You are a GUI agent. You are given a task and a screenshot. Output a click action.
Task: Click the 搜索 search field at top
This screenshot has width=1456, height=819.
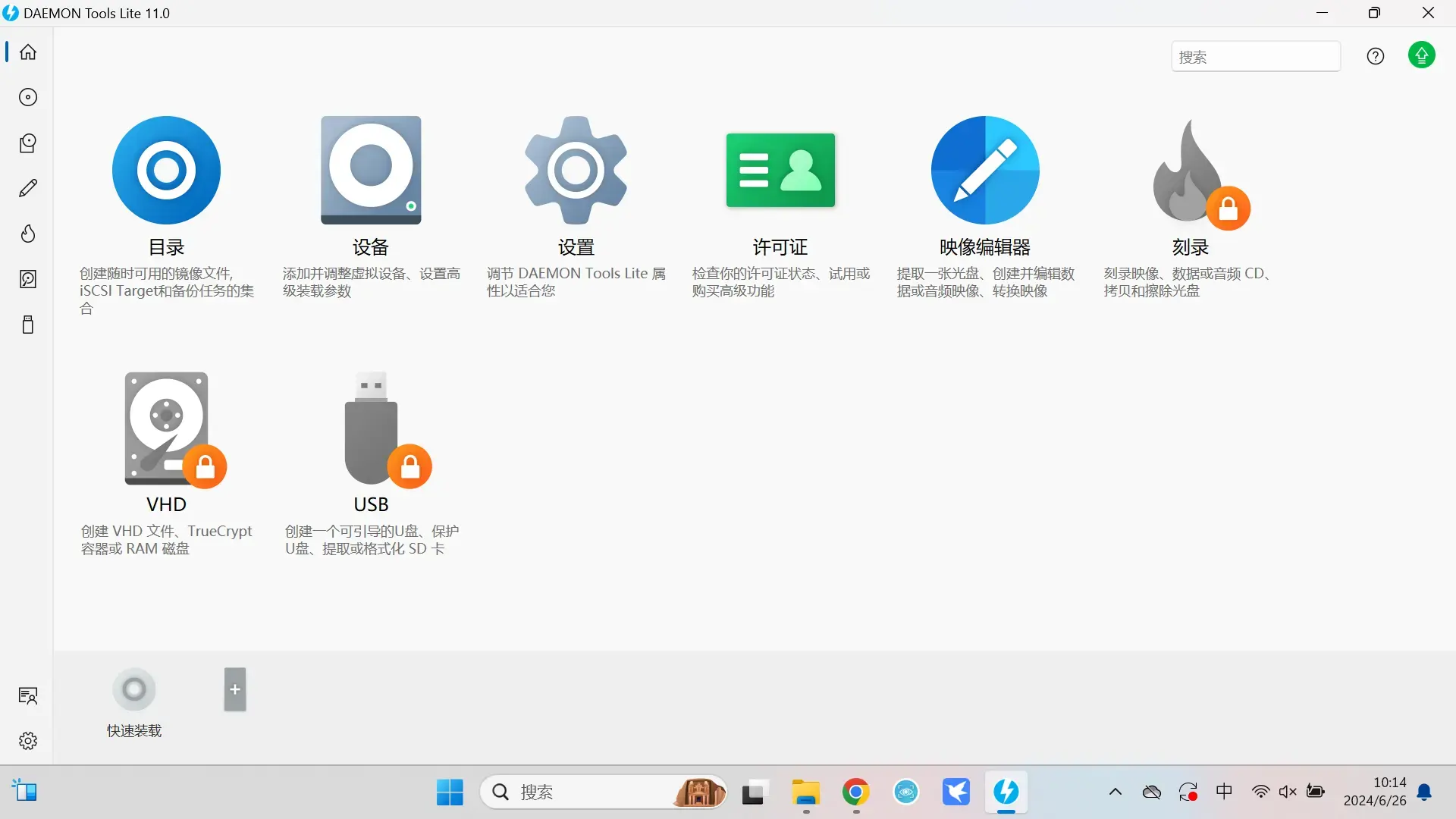click(1256, 57)
